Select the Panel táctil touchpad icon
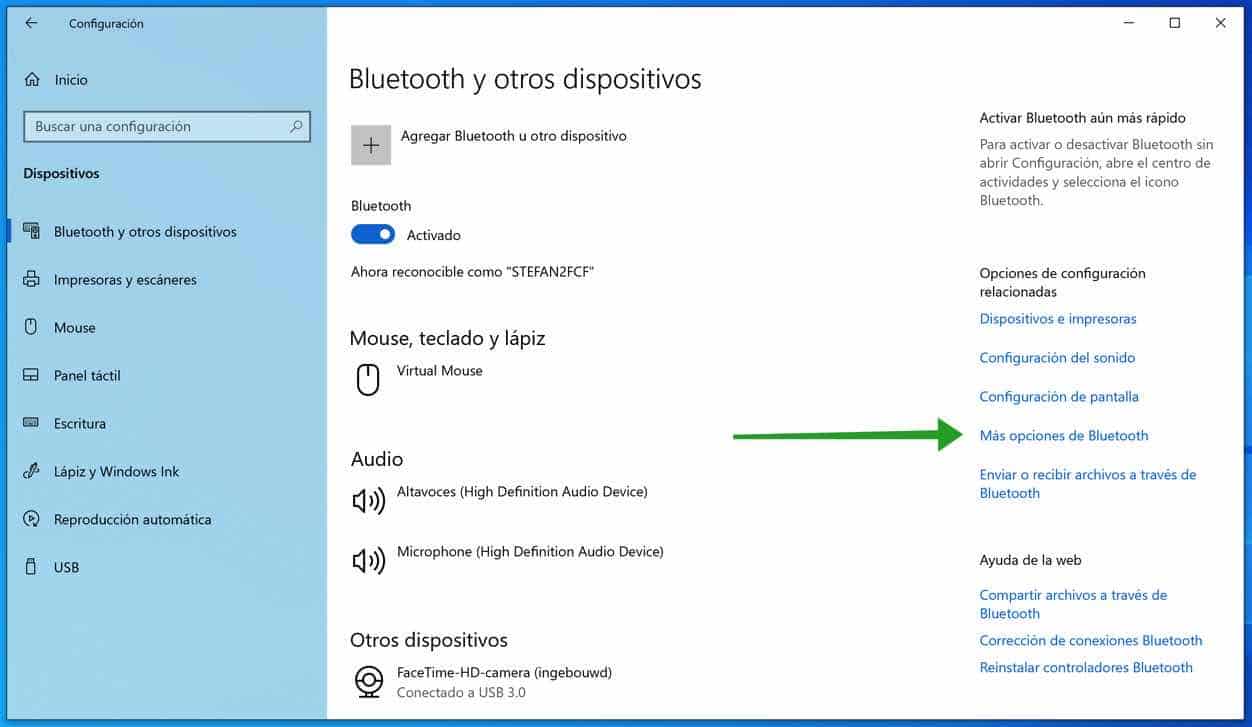 33,375
